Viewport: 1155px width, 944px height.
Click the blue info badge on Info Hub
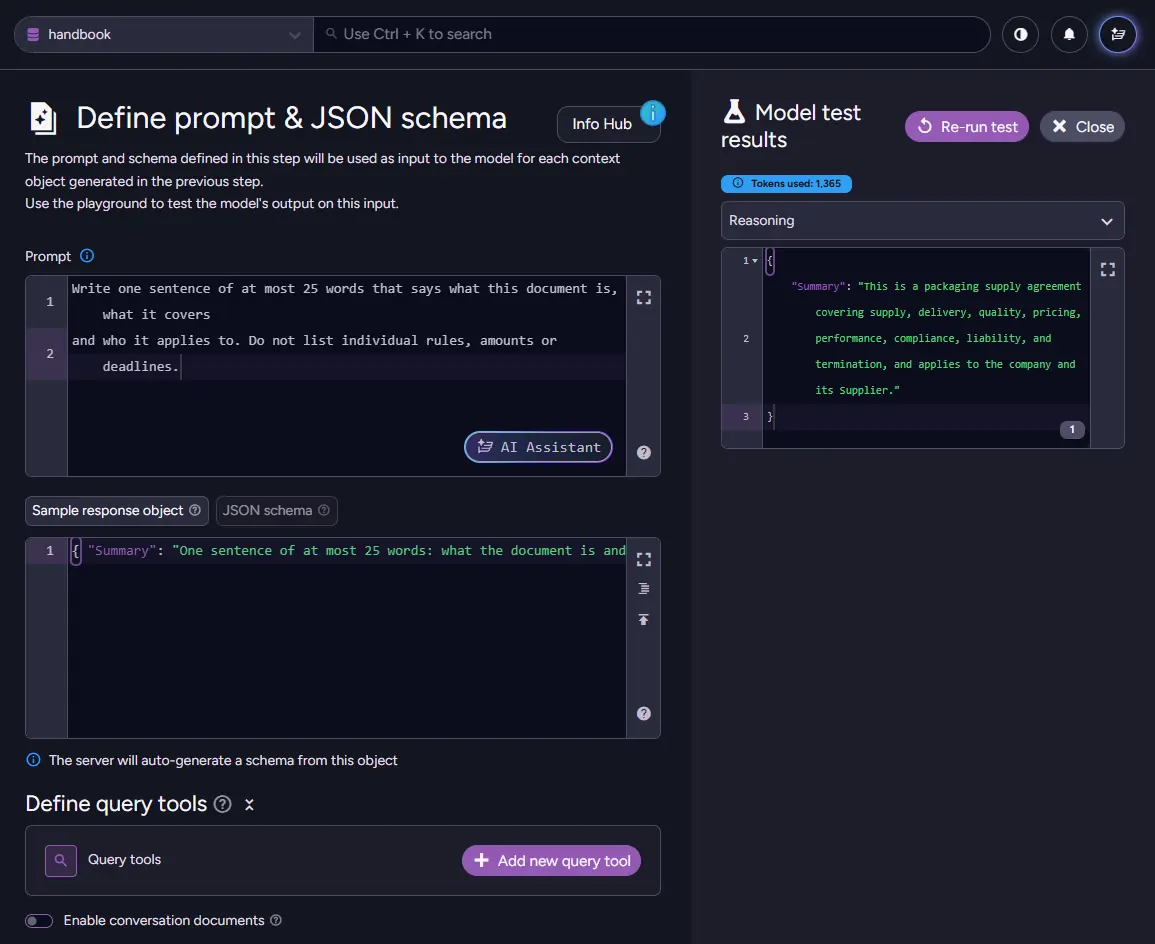[x=653, y=113]
